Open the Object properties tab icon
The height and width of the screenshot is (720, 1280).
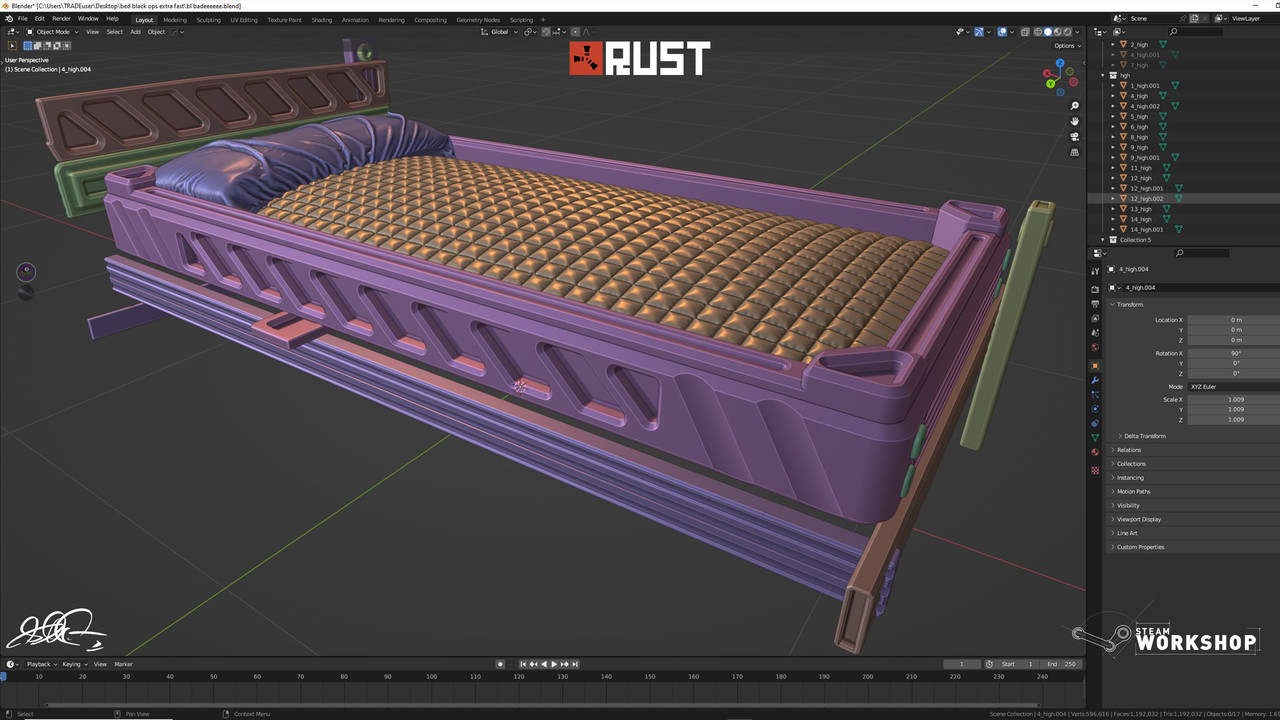tap(1095, 366)
